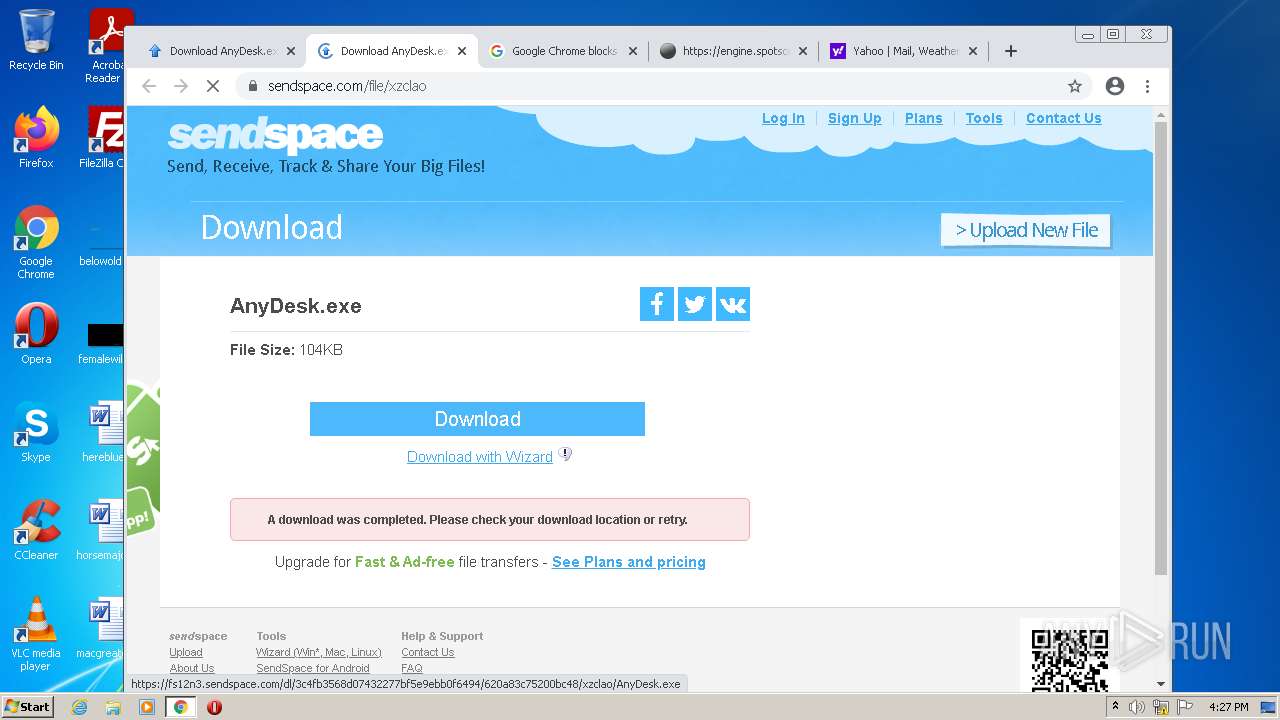Viewport: 1280px width, 720px height.
Task: Click the volume icon in system tray
Action: click(1137, 707)
